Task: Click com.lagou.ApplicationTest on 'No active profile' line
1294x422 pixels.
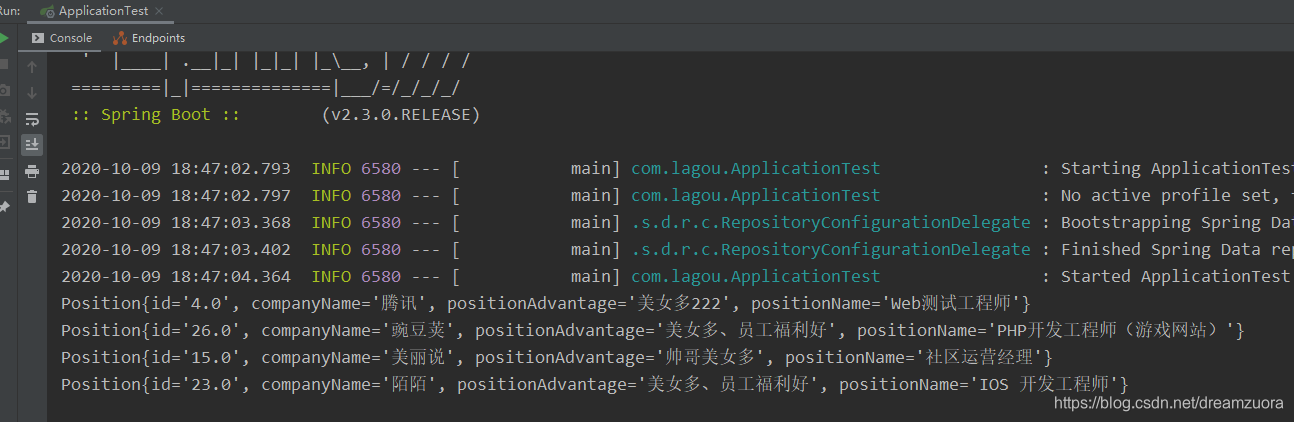Action: coord(756,196)
